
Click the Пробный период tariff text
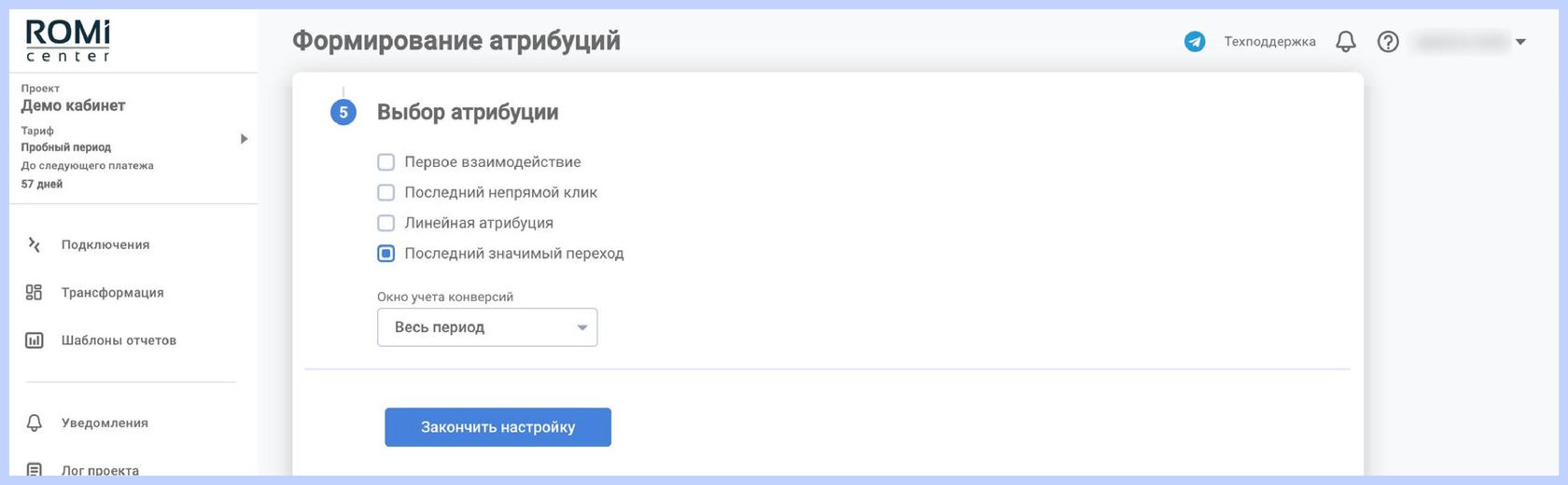[x=66, y=147]
